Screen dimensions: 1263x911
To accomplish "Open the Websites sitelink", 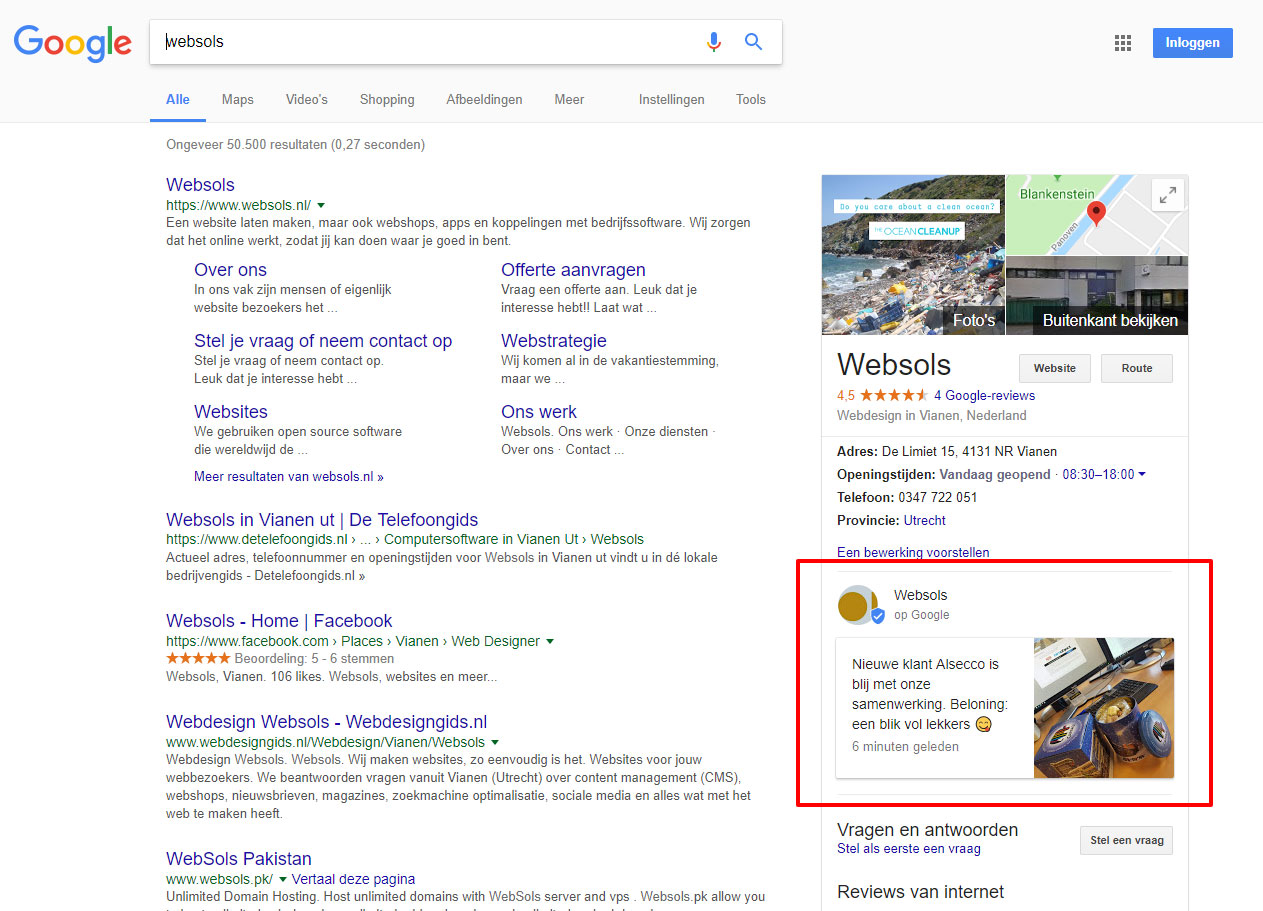I will pos(231,412).
